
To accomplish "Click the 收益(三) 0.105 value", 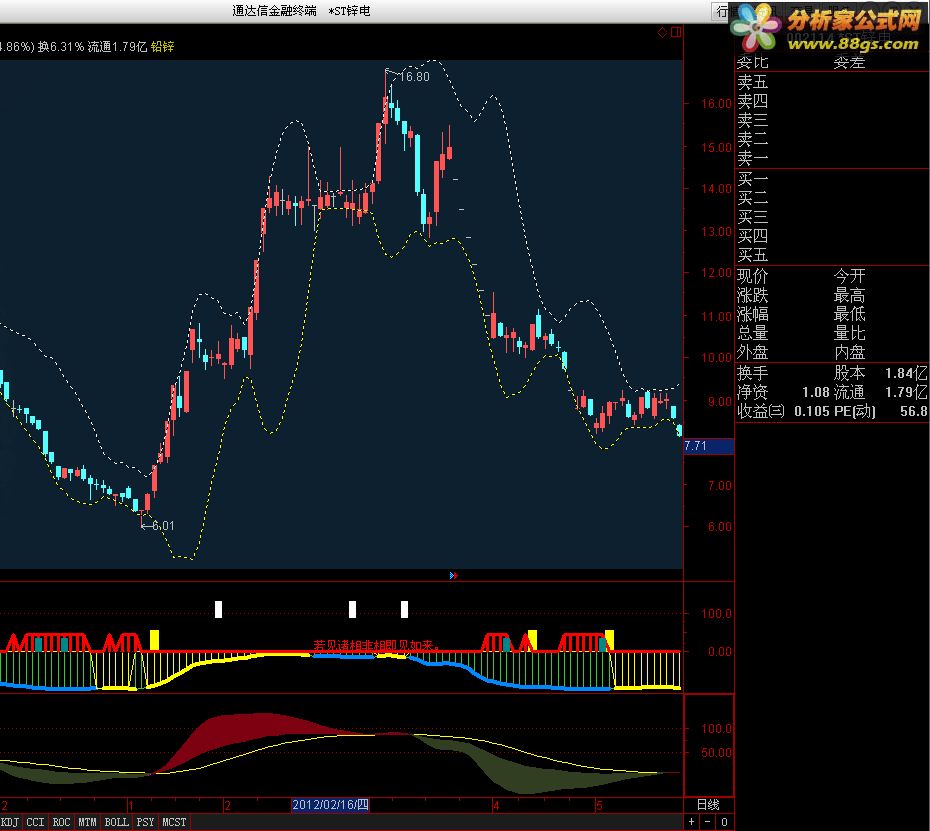I will click(x=783, y=411).
